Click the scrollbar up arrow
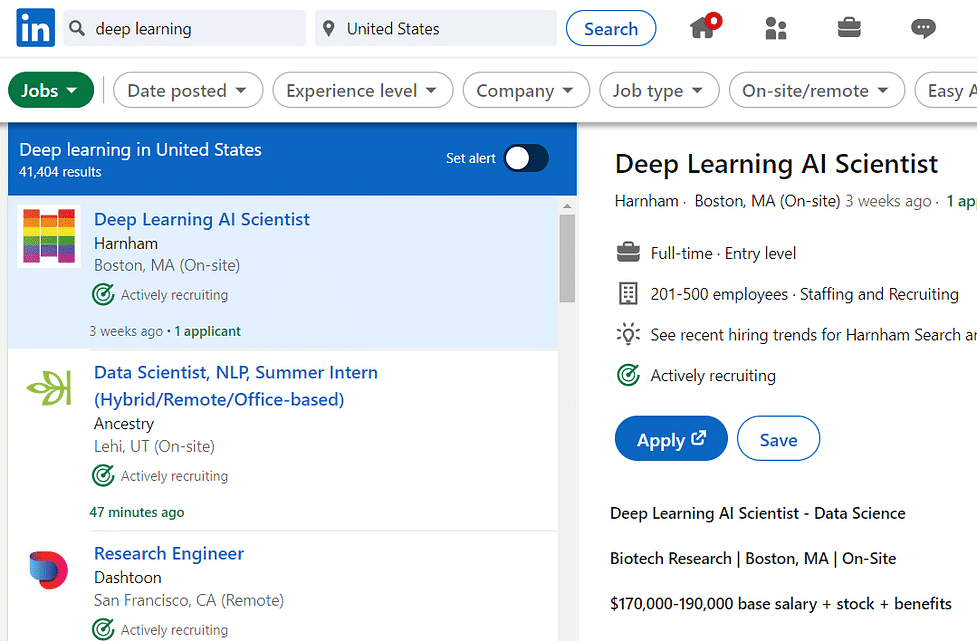The height and width of the screenshot is (641, 977). click(567, 206)
